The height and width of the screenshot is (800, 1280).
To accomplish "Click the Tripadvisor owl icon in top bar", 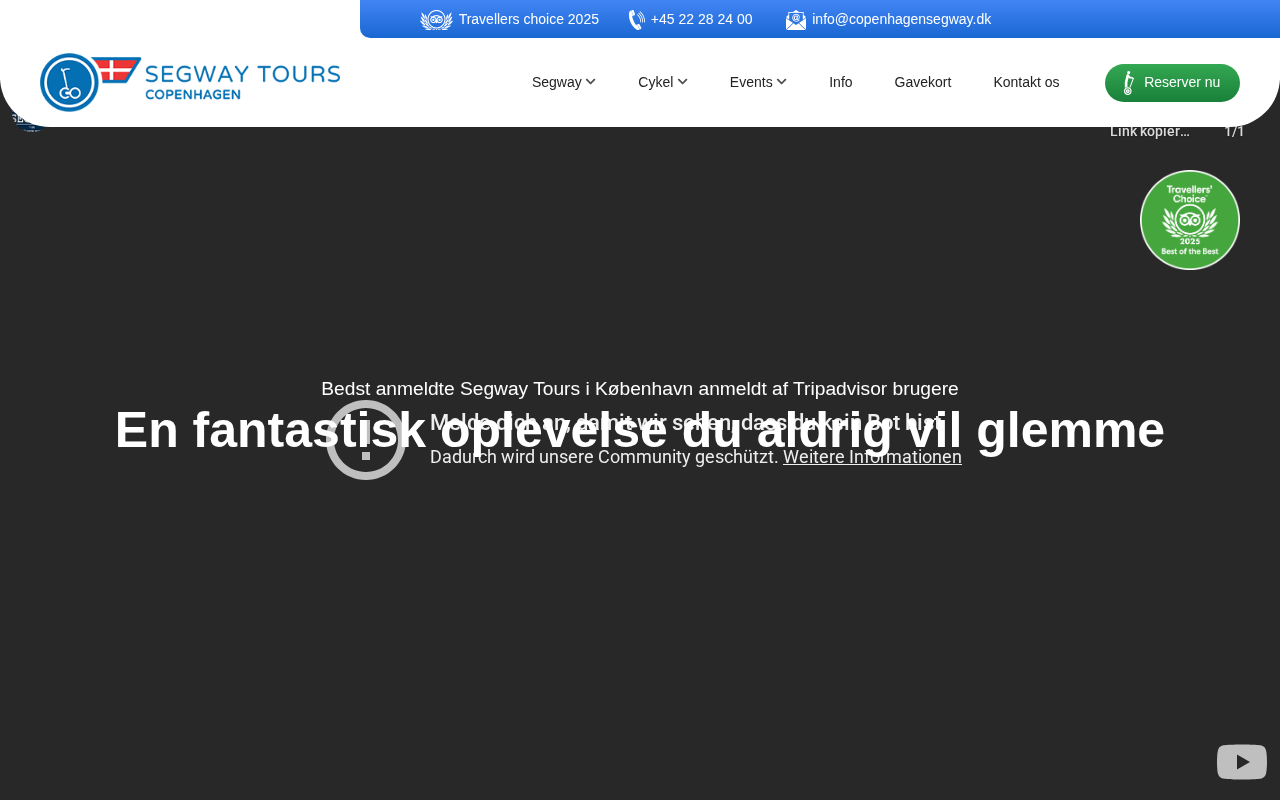I will pyautogui.click(x=436, y=20).
